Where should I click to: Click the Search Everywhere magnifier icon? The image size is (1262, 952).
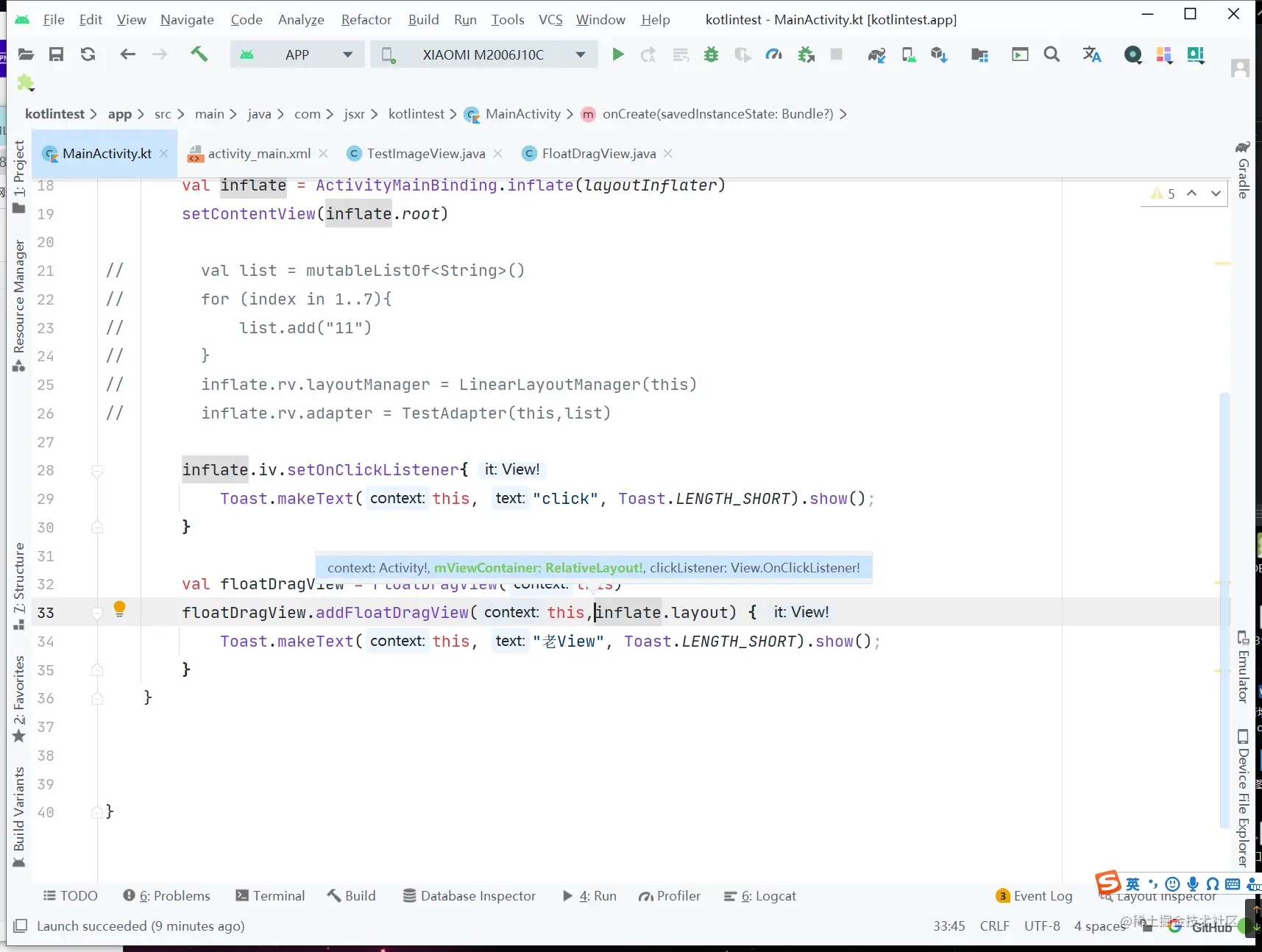(1052, 54)
